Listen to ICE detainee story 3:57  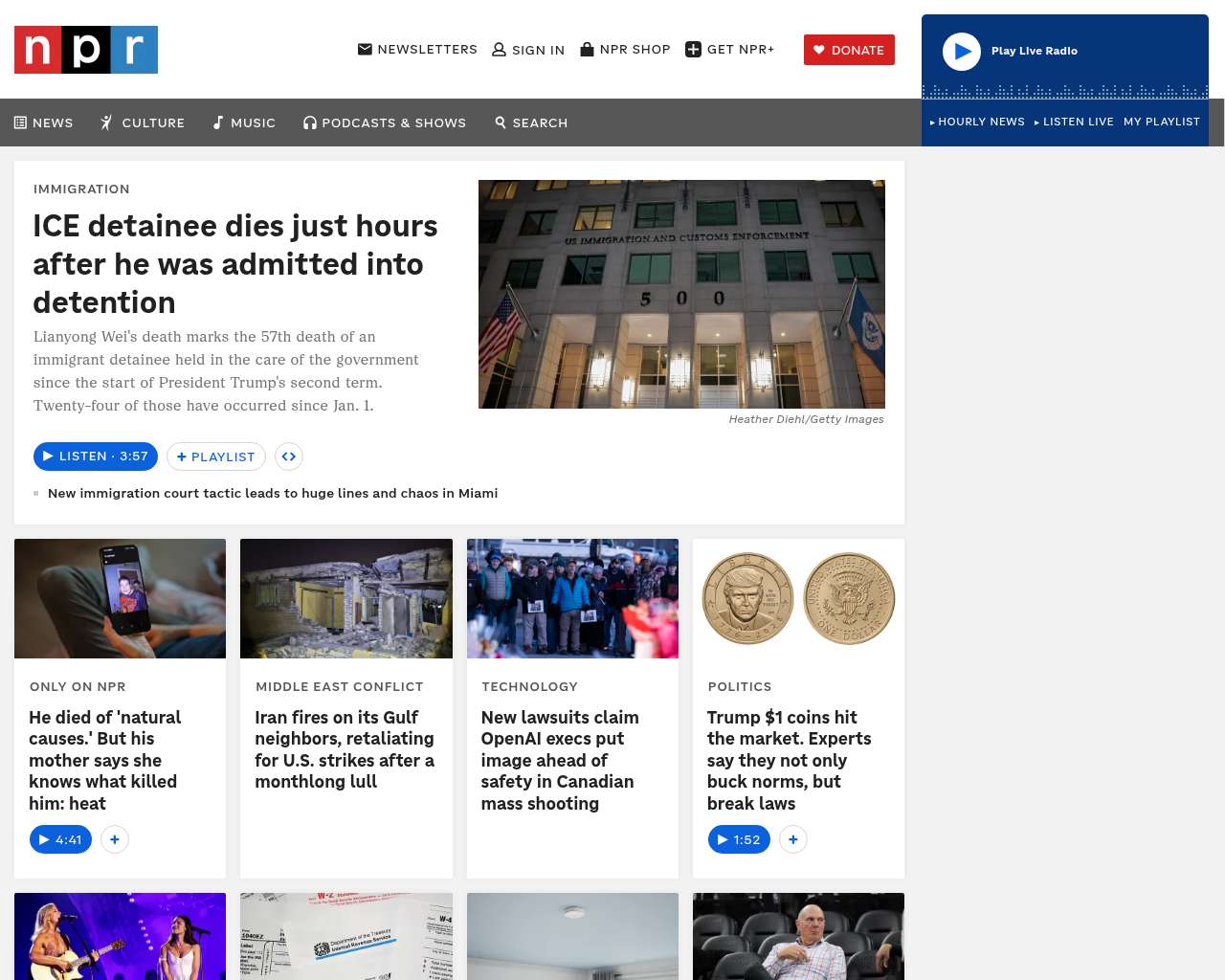point(96,457)
